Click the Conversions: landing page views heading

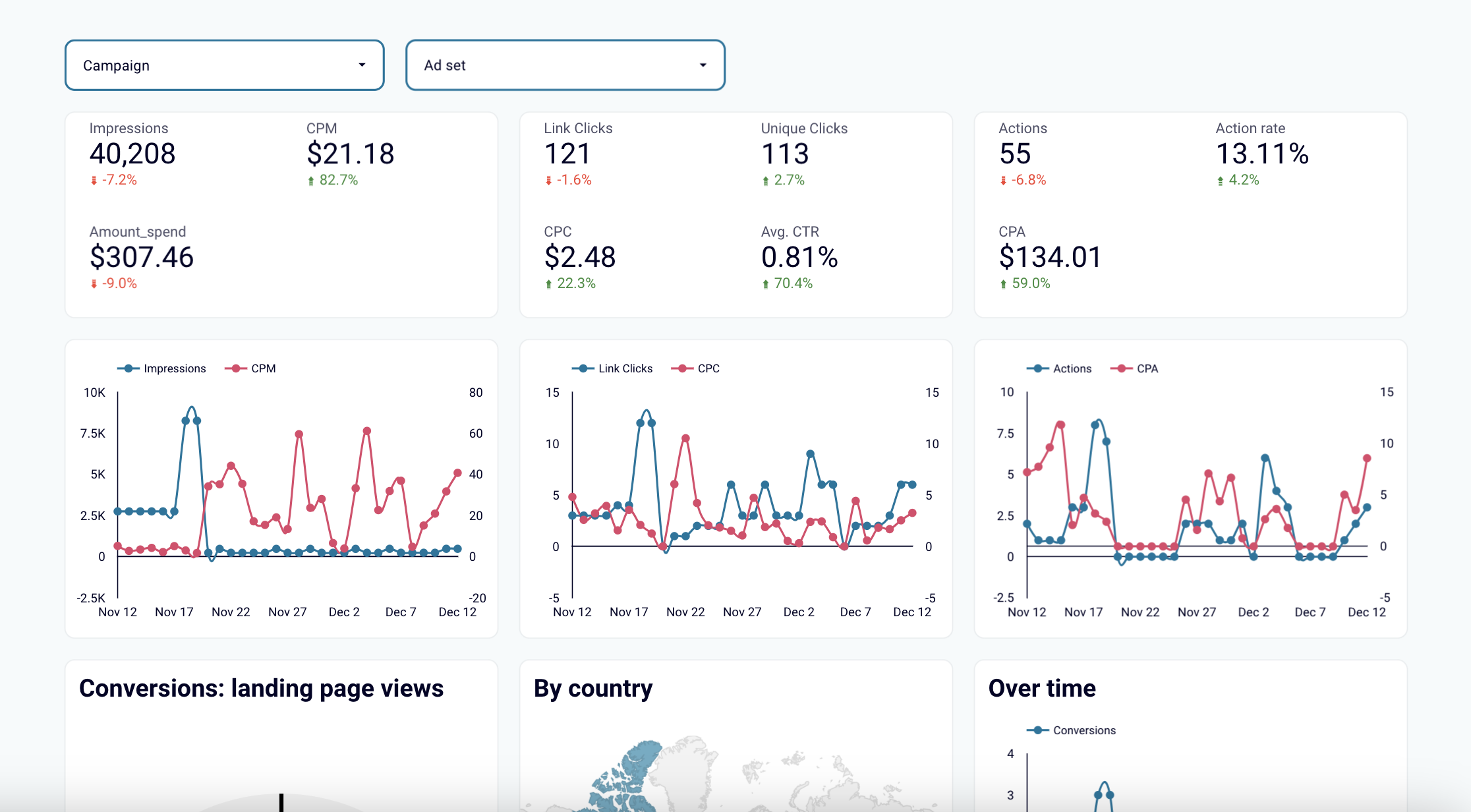[x=261, y=689]
